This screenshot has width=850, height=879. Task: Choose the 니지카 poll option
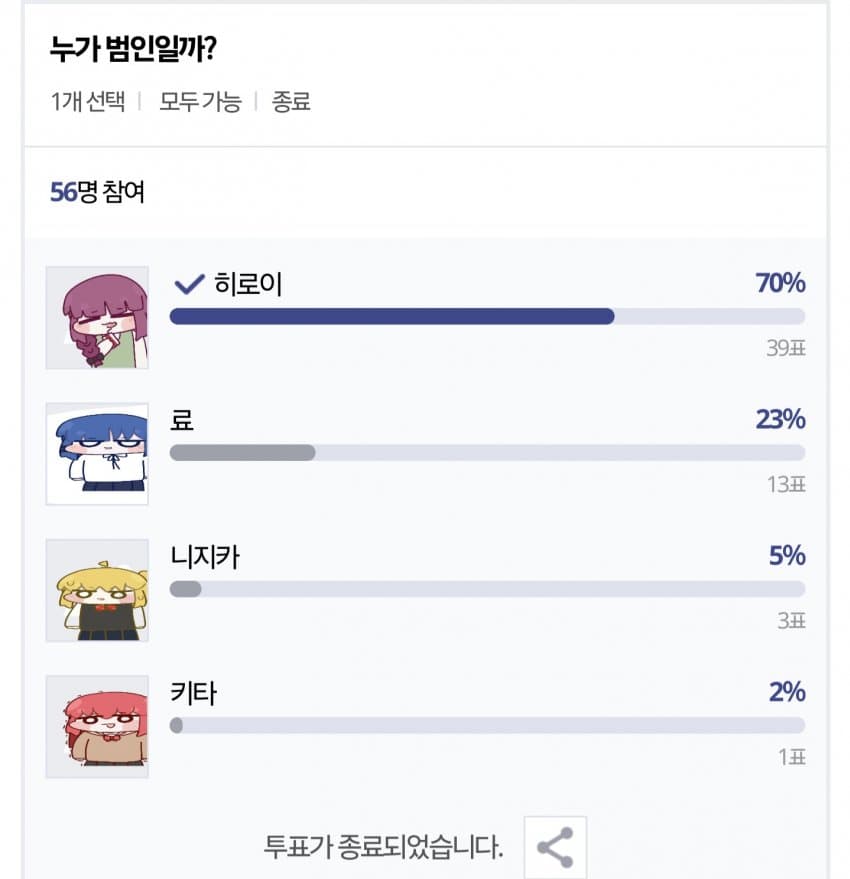point(205,557)
